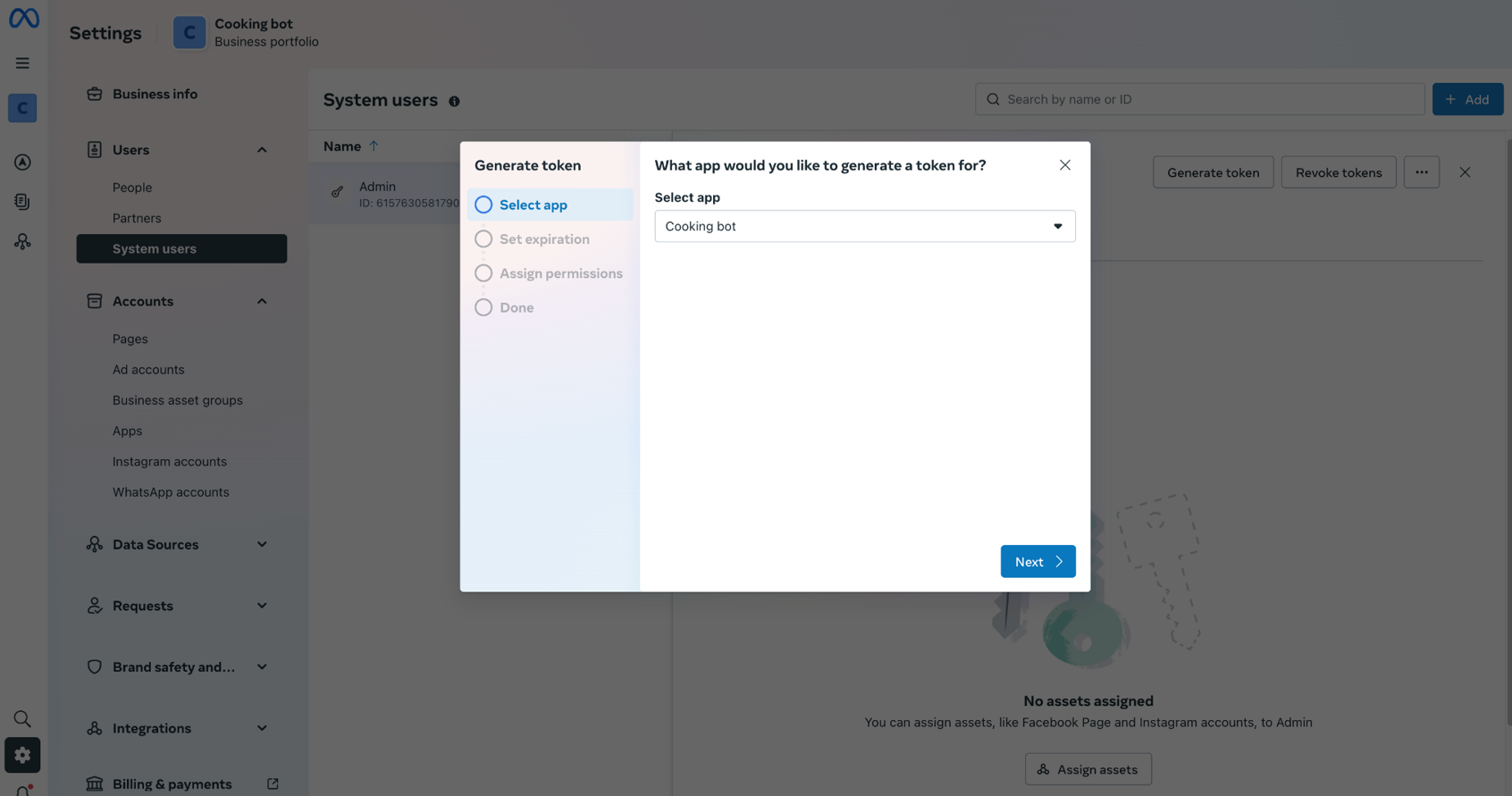Viewport: 1512px width, 796px height.
Task: Click the info icon beside System users
Action: click(454, 101)
